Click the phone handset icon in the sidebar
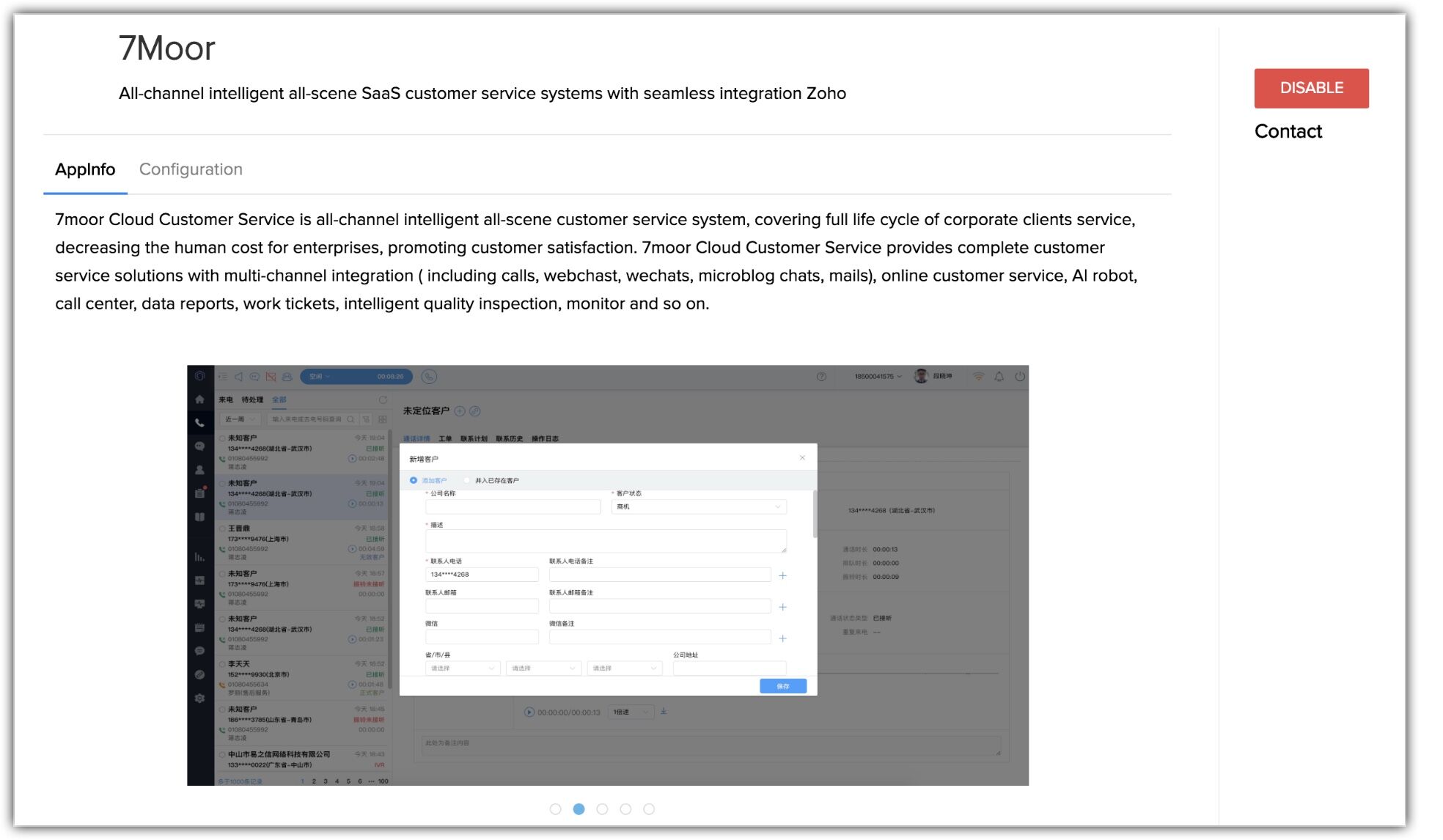Image resolution: width=1443 pixels, height=840 pixels. pos(199,423)
